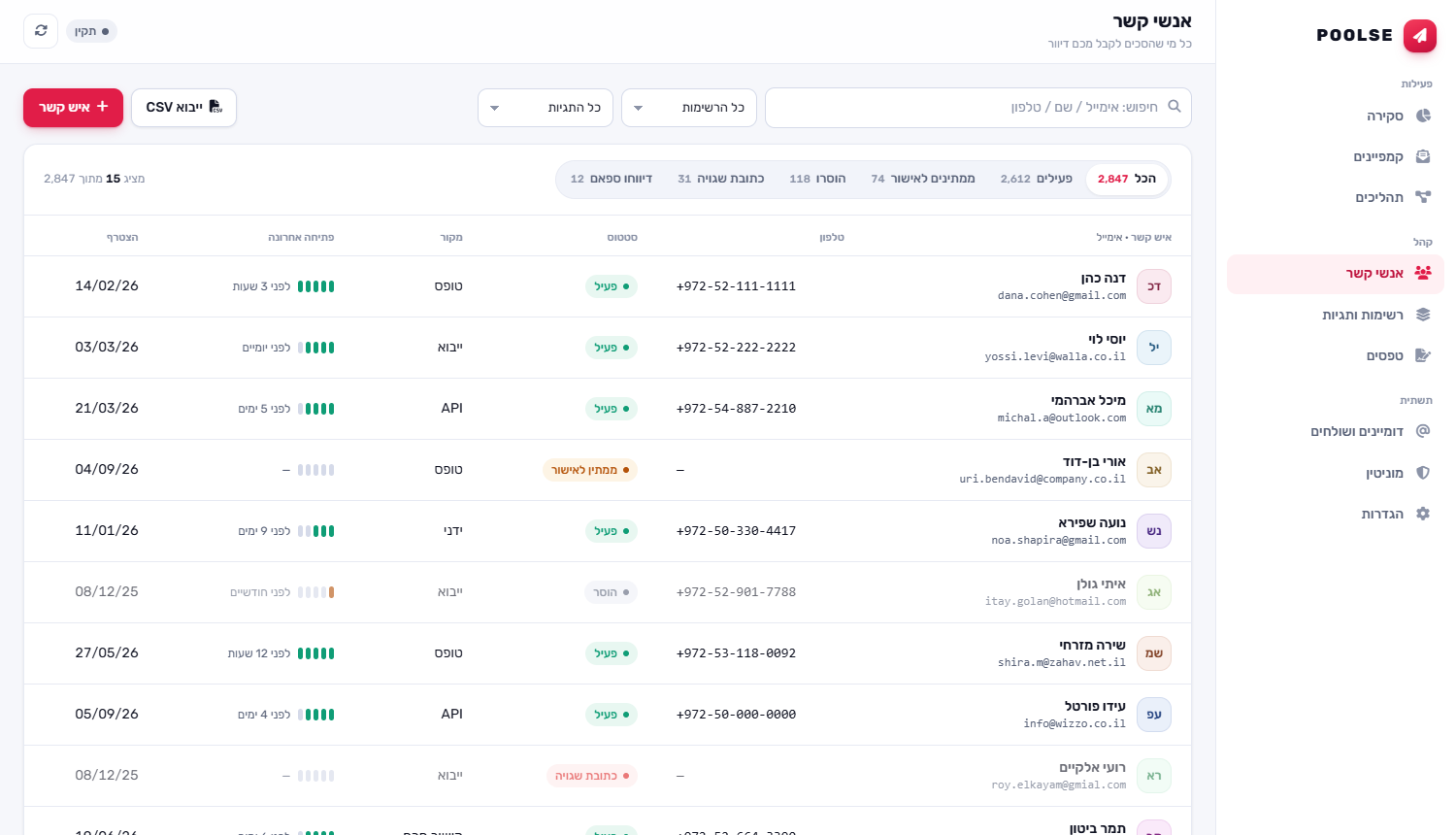Click the דכ avatar of דנה כהן
Image resolution: width=1456 pixels, height=835 pixels.
[1154, 286]
